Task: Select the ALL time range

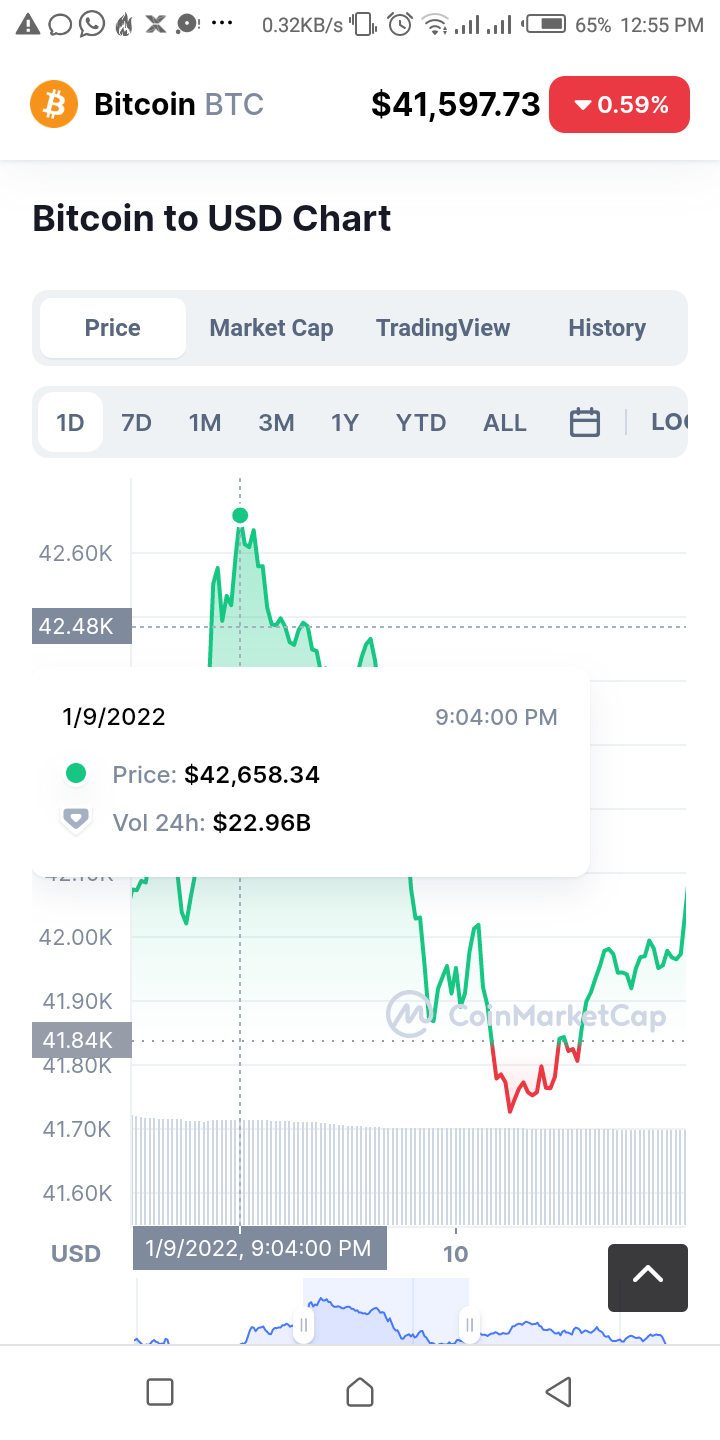Action: [x=505, y=423]
